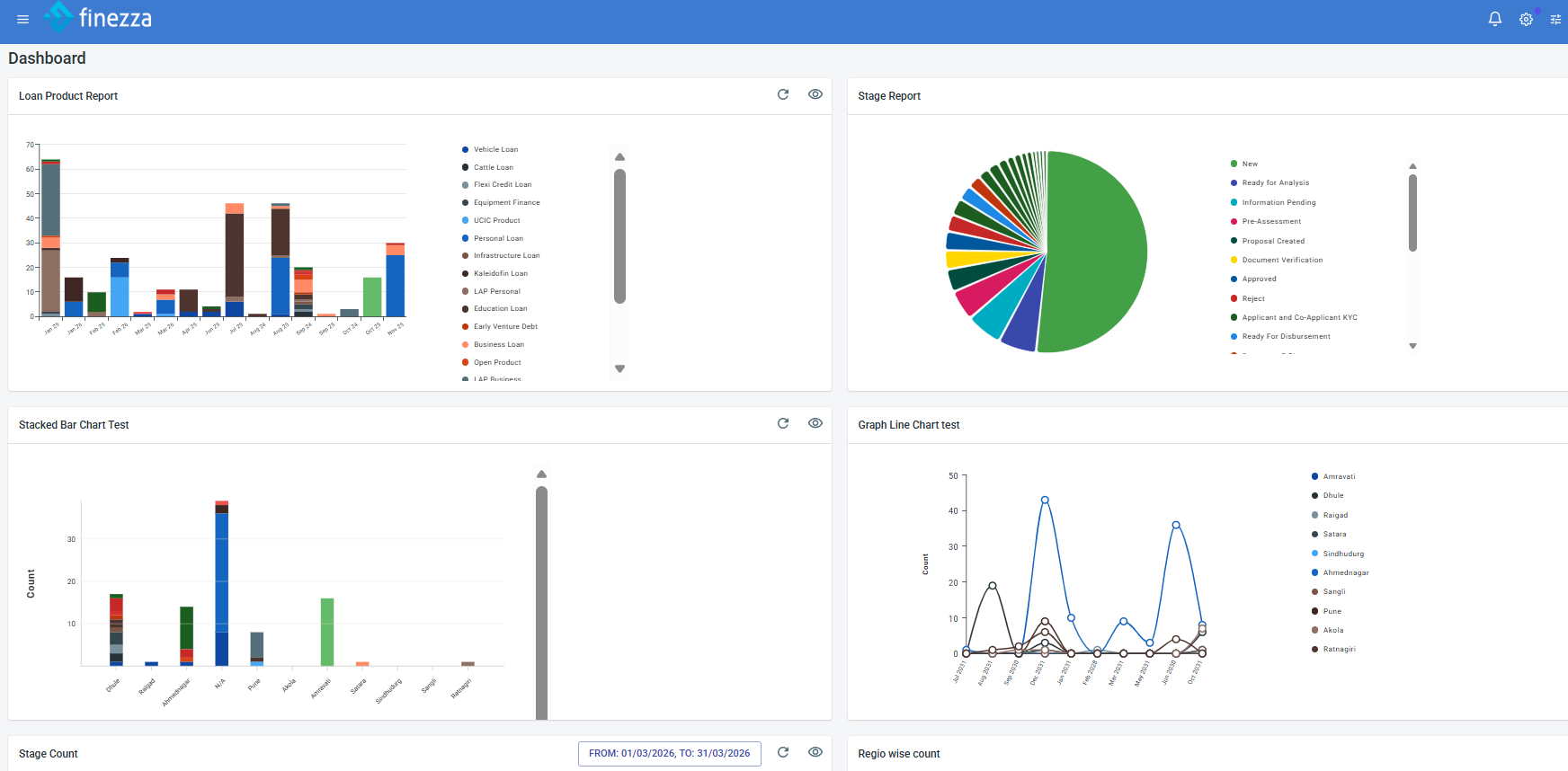Toggle Cattle Loan series in legend
1568x771 pixels.
[x=487, y=167]
